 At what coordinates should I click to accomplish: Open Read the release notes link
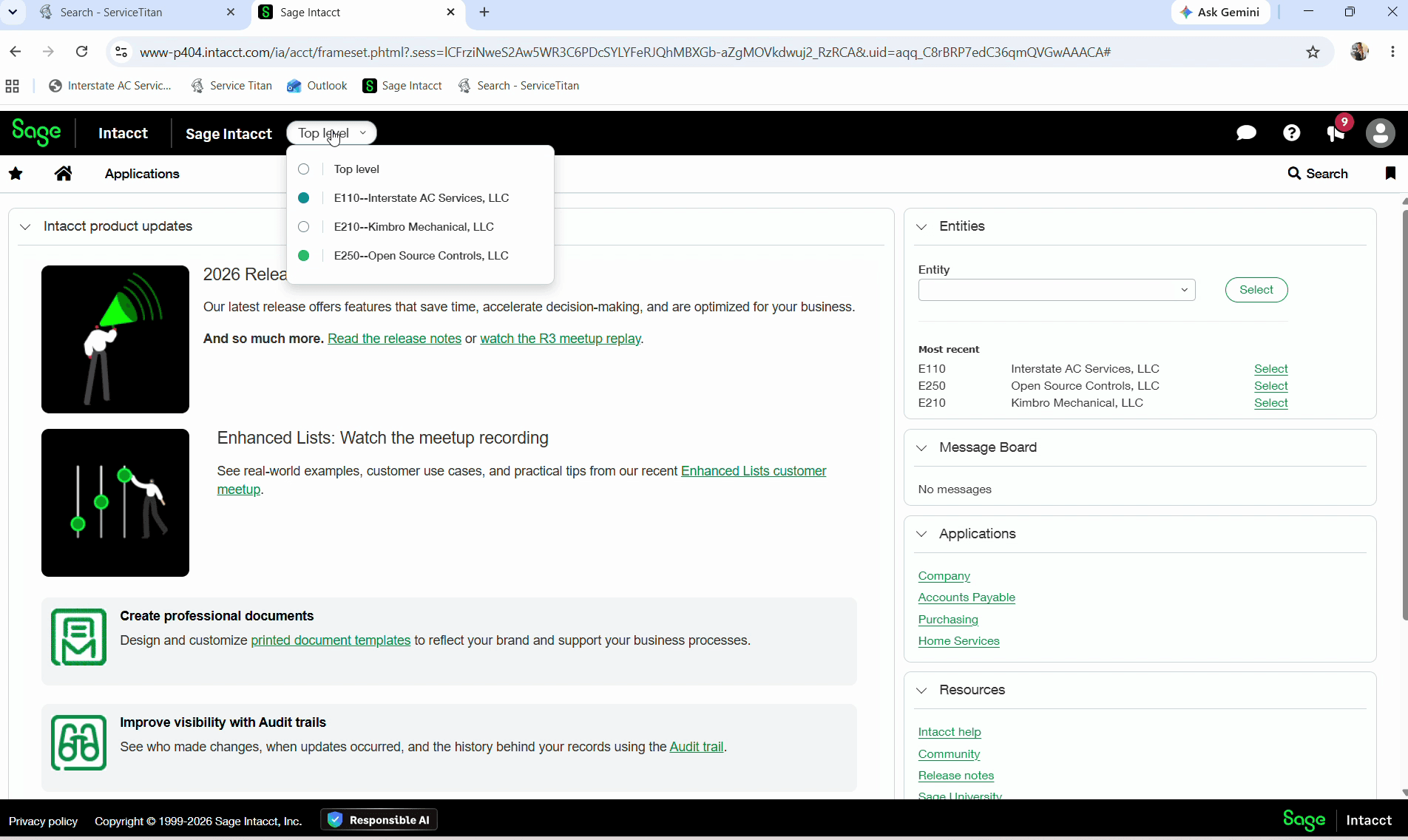tap(394, 339)
